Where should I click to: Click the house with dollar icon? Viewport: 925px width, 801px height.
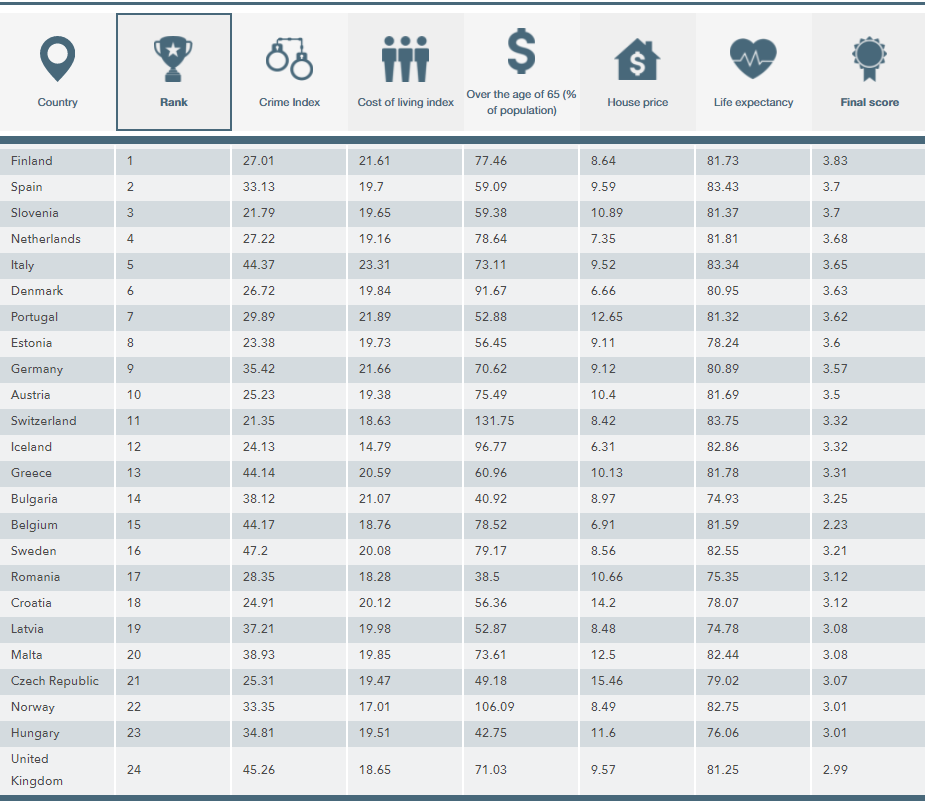(x=637, y=59)
